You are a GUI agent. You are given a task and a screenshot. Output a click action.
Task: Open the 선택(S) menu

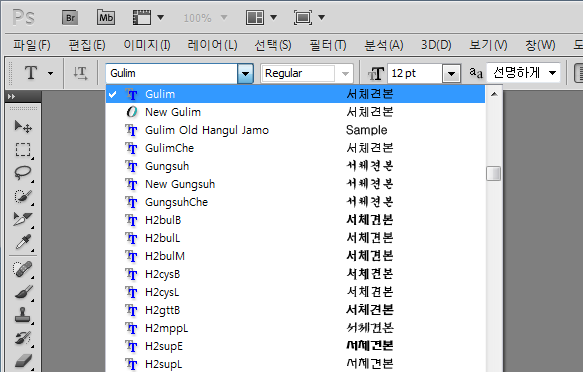[x=273, y=45]
